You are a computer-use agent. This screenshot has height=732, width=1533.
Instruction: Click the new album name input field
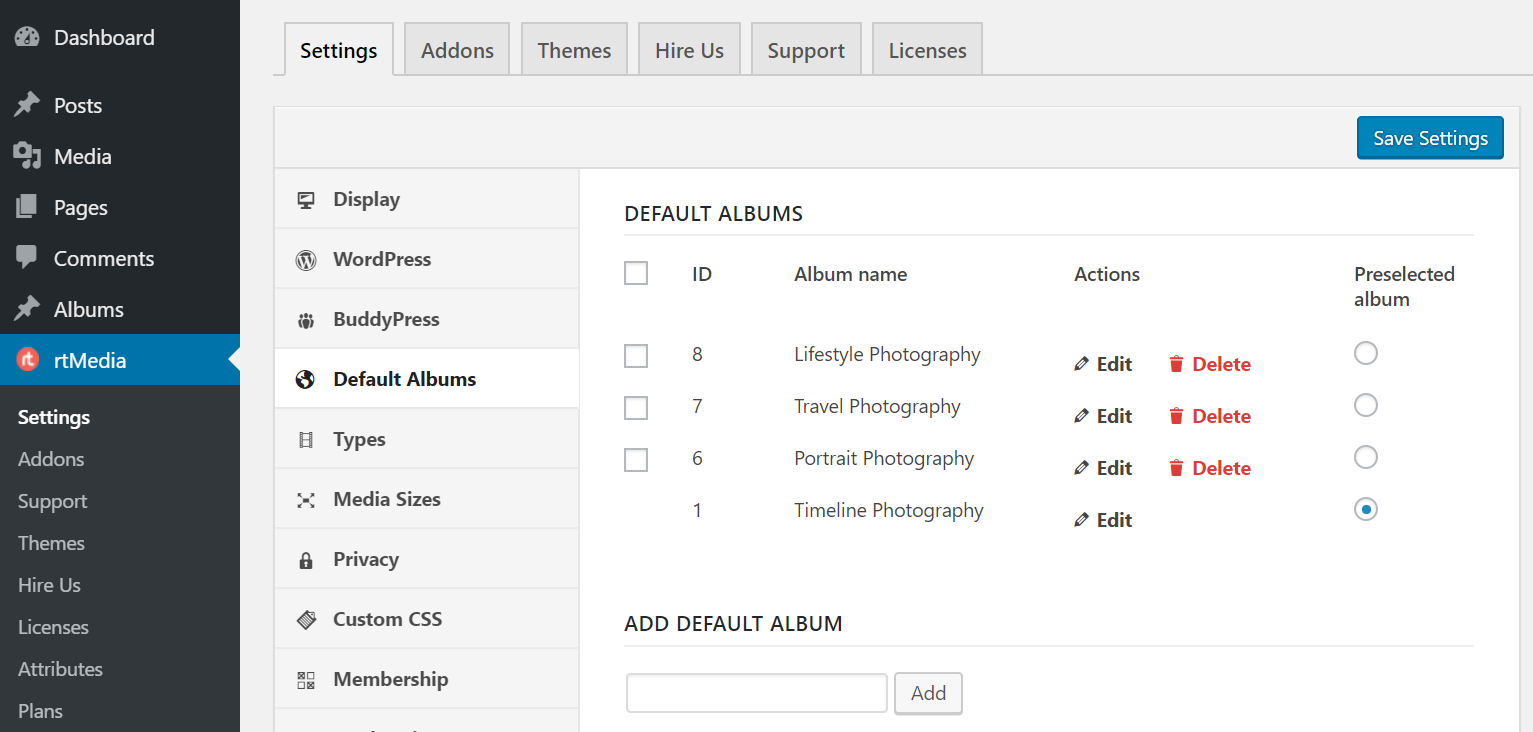[x=756, y=692]
